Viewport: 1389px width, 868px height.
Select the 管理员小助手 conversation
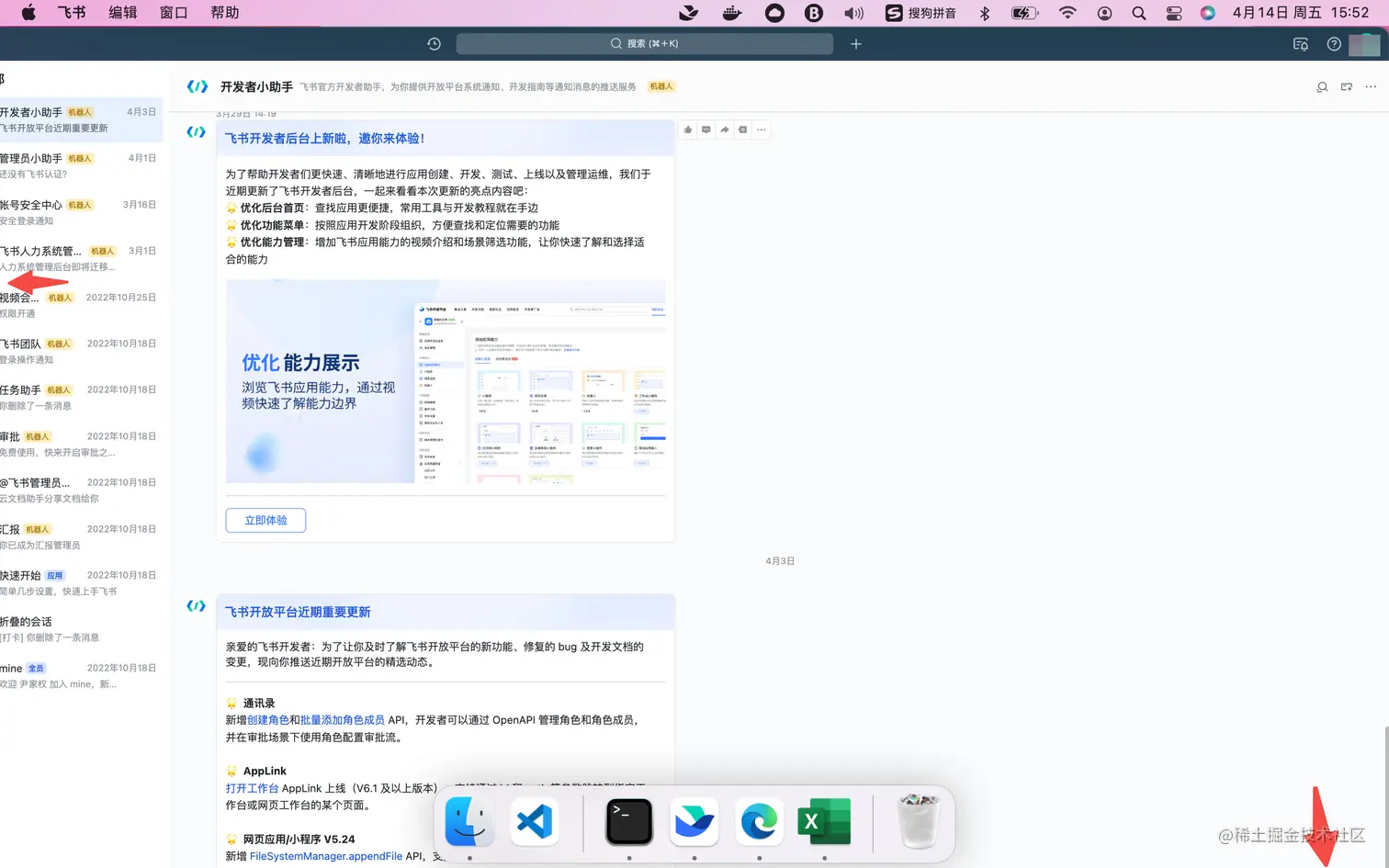[x=81, y=166]
